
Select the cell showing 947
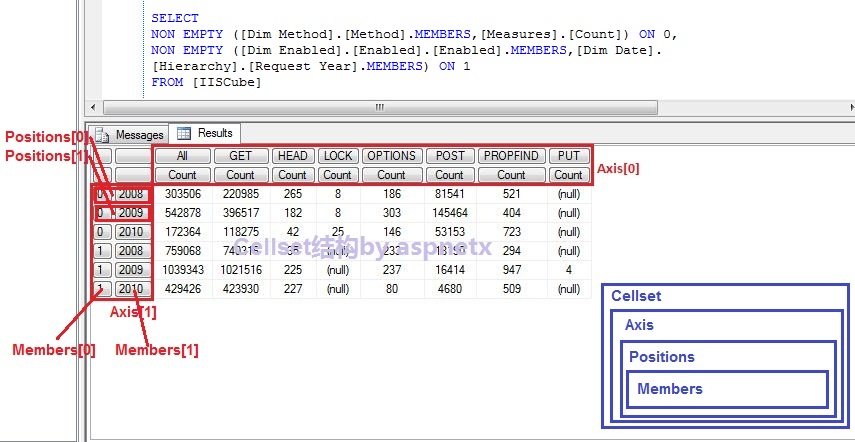coord(511,270)
